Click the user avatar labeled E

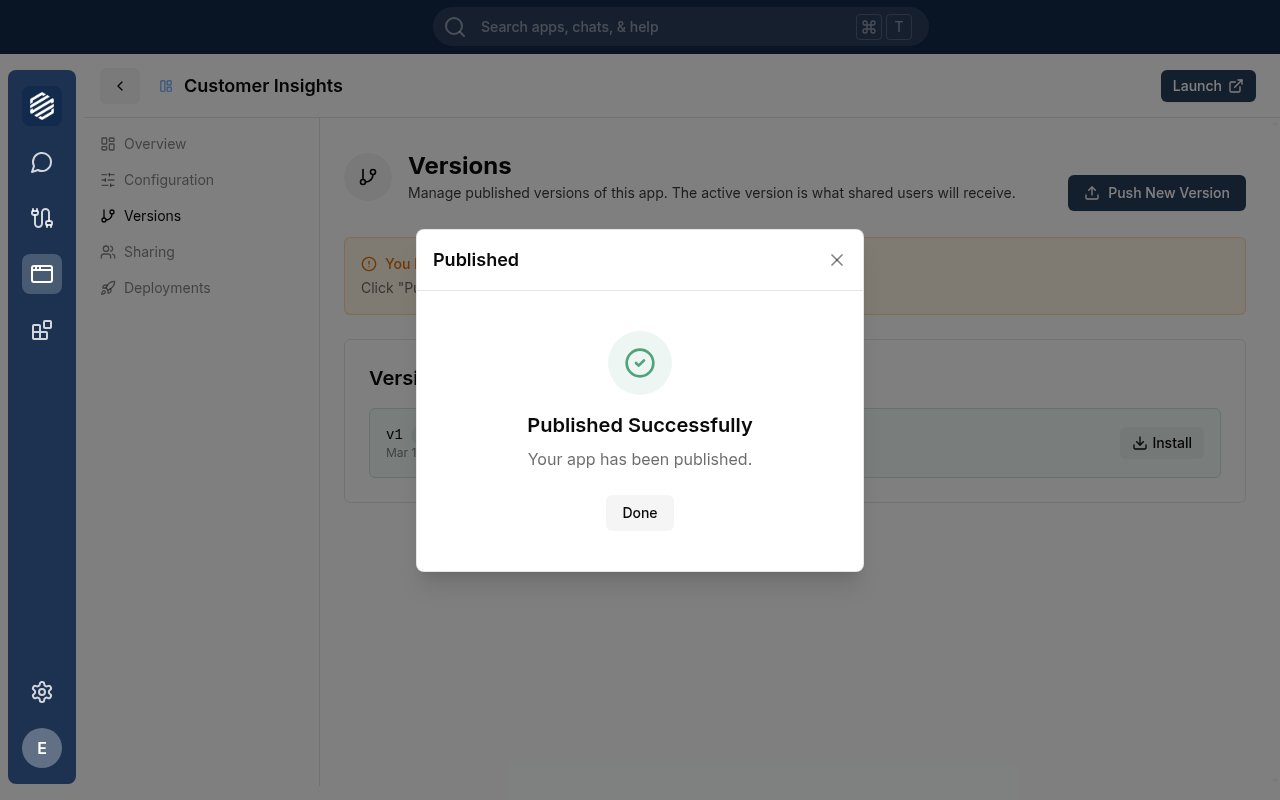(x=42, y=748)
